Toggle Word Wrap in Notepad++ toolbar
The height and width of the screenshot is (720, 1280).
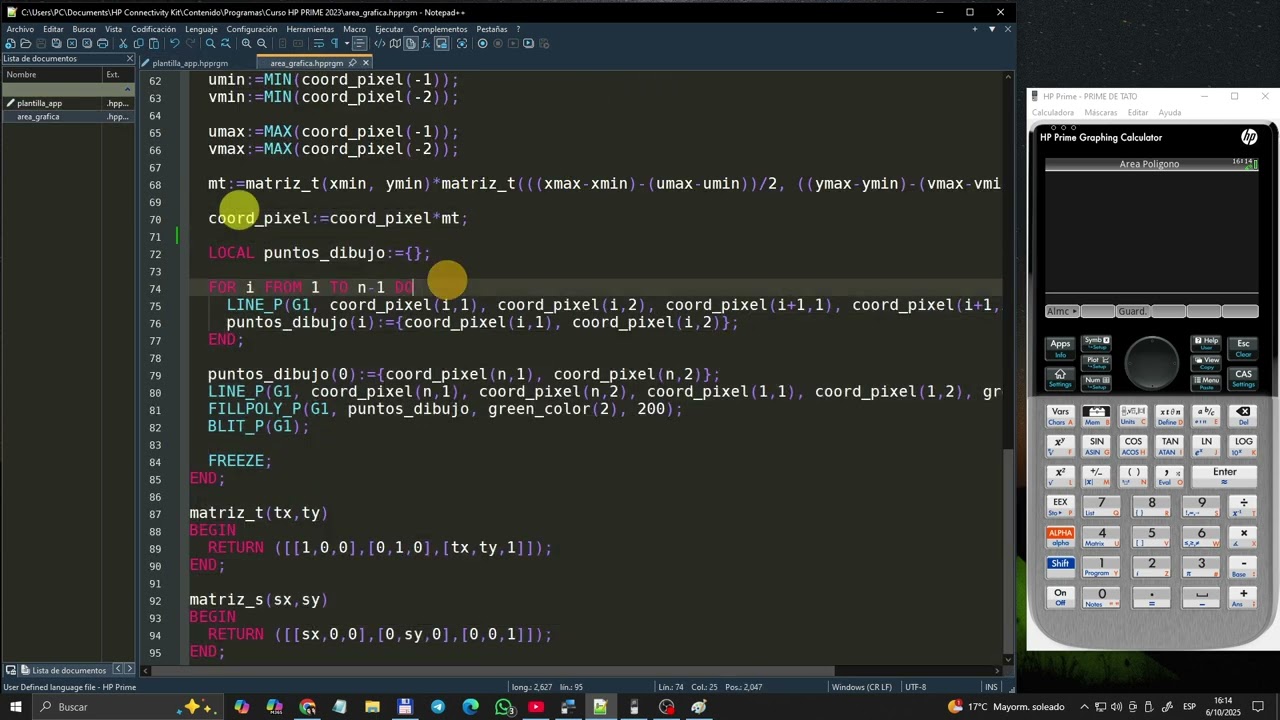319,43
